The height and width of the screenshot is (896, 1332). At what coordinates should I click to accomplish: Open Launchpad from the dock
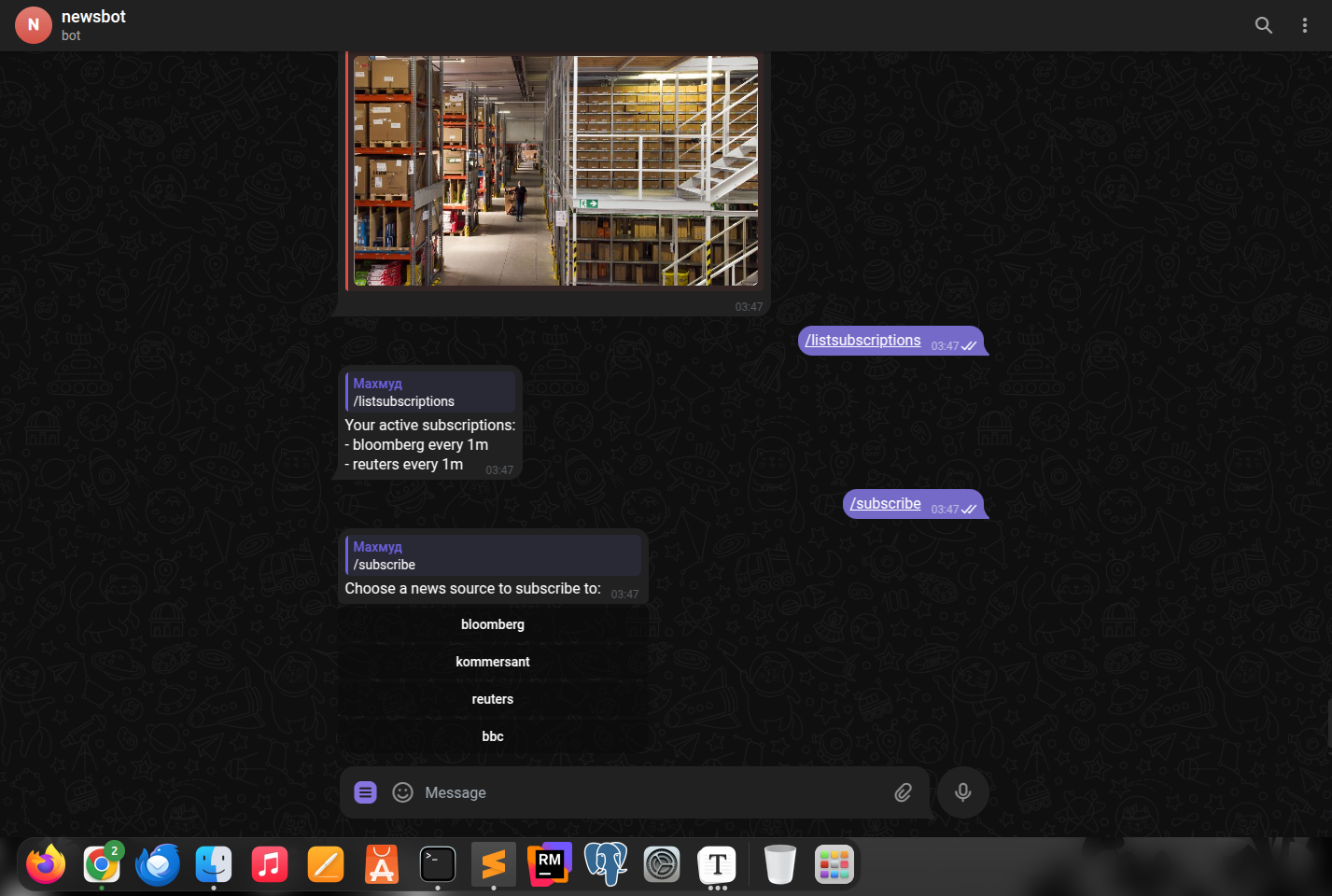(x=834, y=864)
